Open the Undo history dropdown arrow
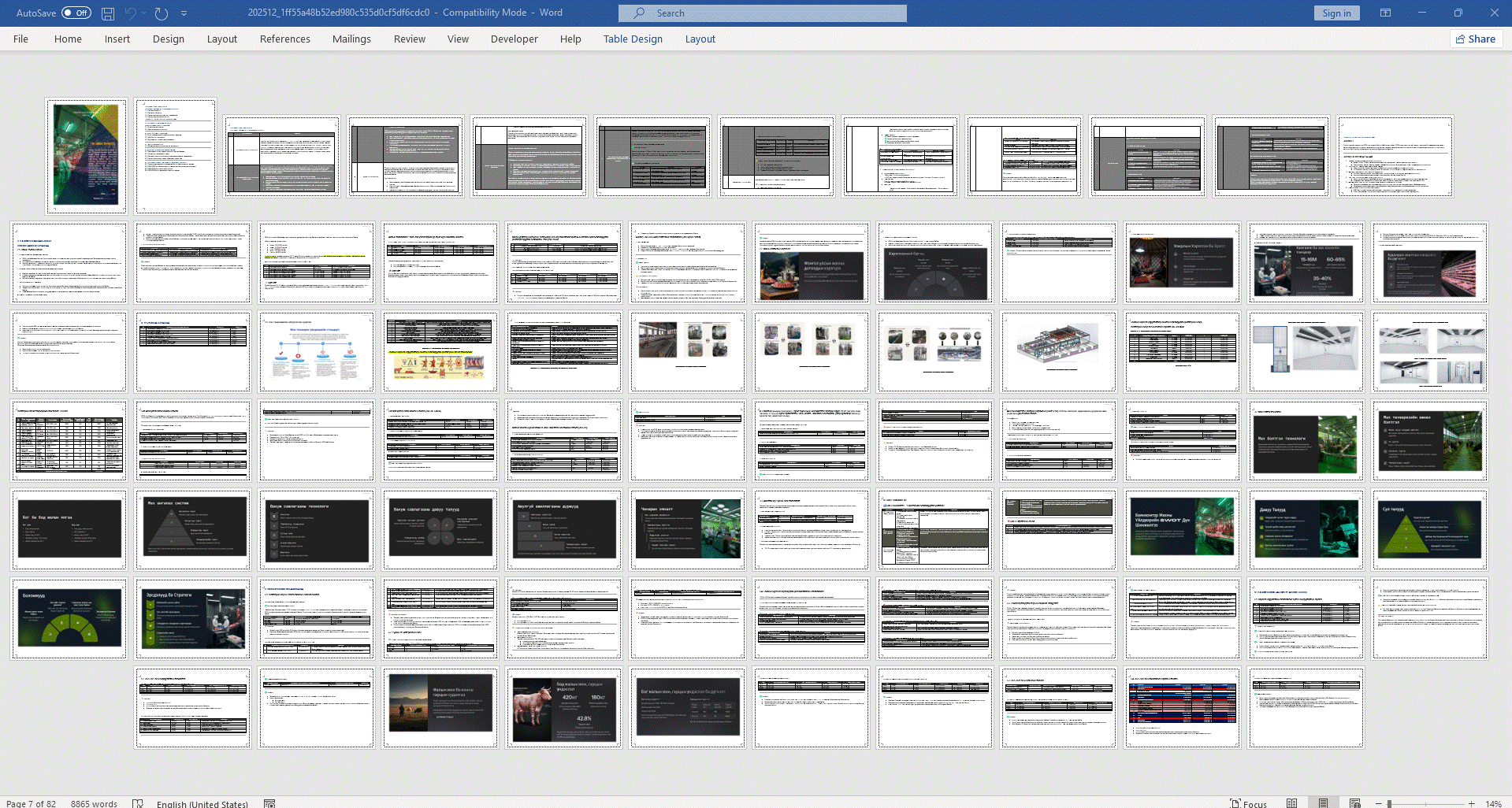Viewport: 1512px width, 808px height. click(x=143, y=13)
